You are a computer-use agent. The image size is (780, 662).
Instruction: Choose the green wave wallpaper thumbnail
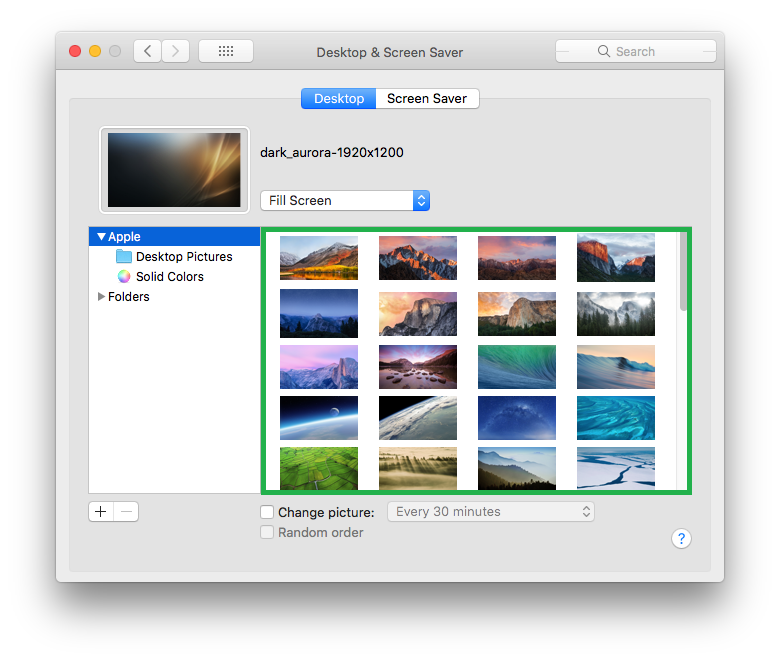(x=516, y=367)
